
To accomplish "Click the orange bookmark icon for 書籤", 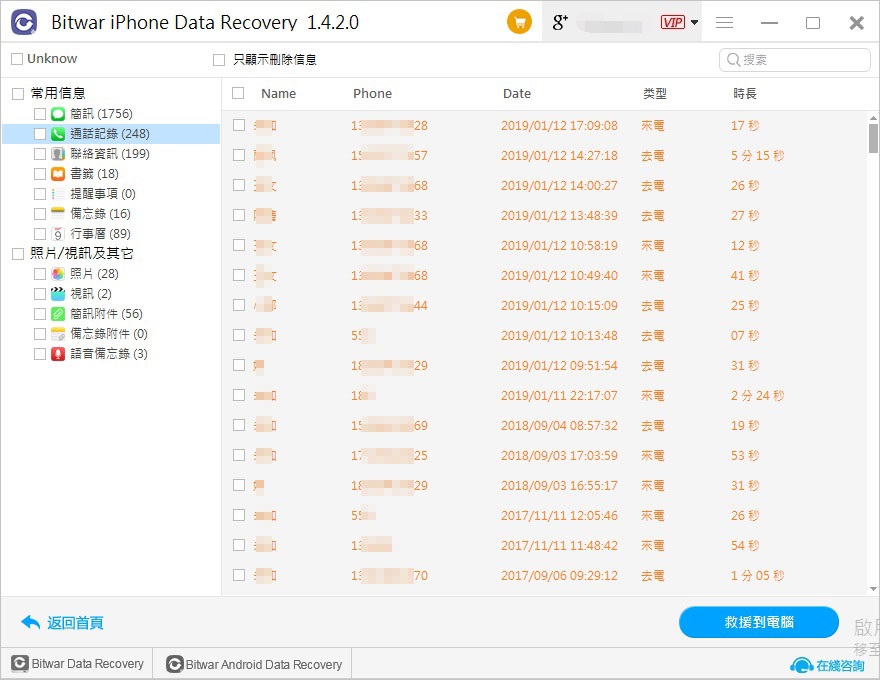I will pos(58,174).
